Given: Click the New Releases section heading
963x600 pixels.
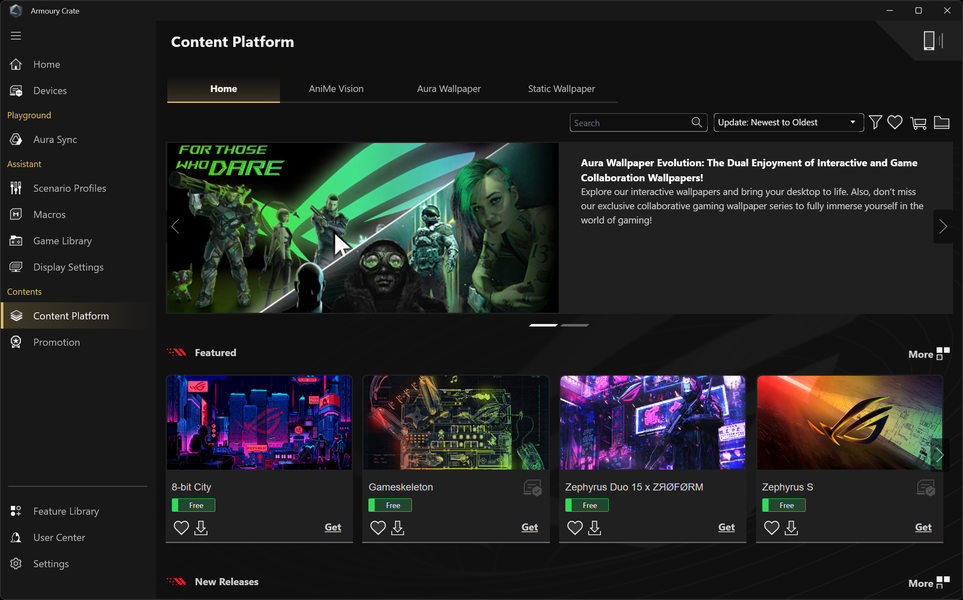Looking at the screenshot, I should click(x=227, y=582).
